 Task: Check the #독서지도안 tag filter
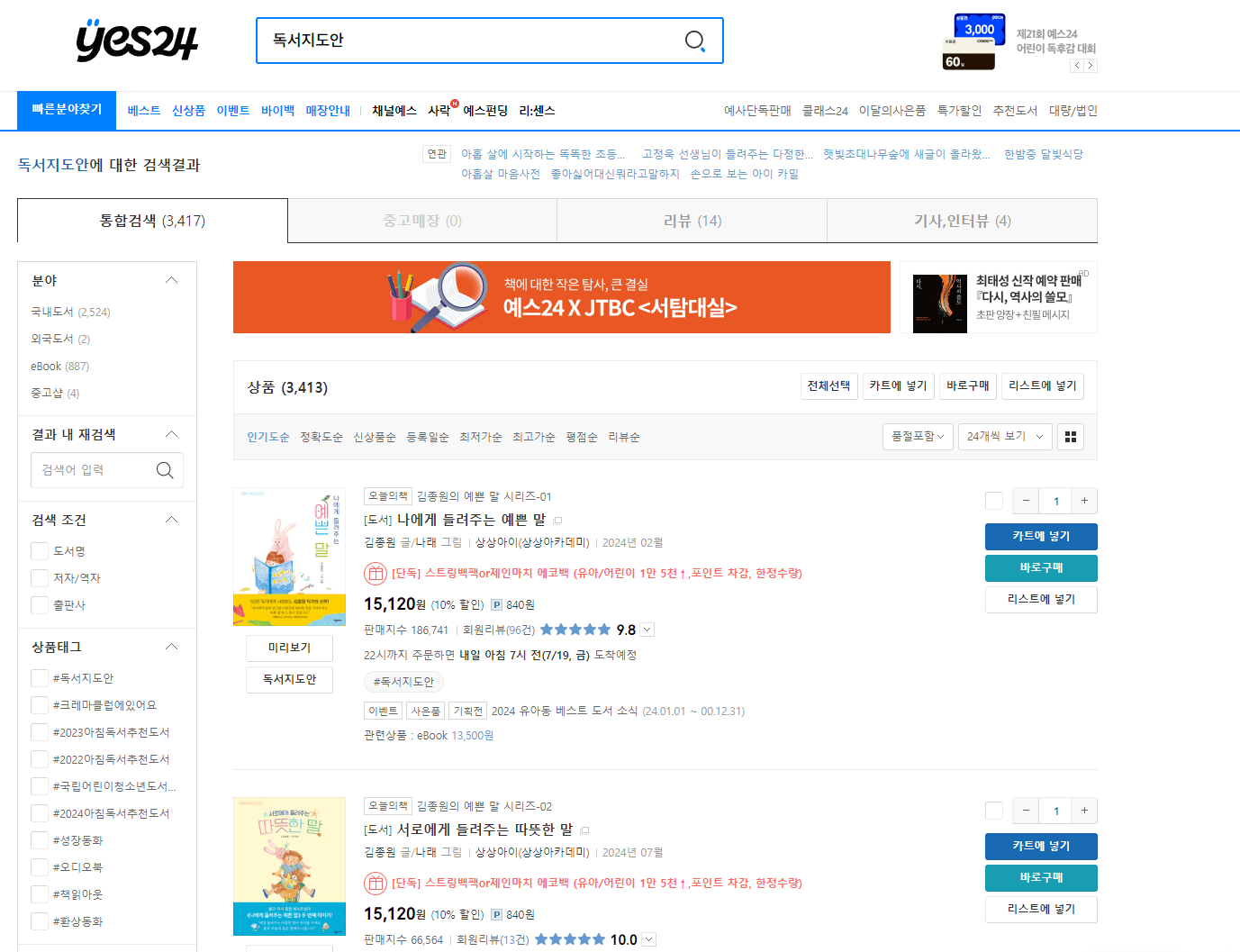pos(40,678)
